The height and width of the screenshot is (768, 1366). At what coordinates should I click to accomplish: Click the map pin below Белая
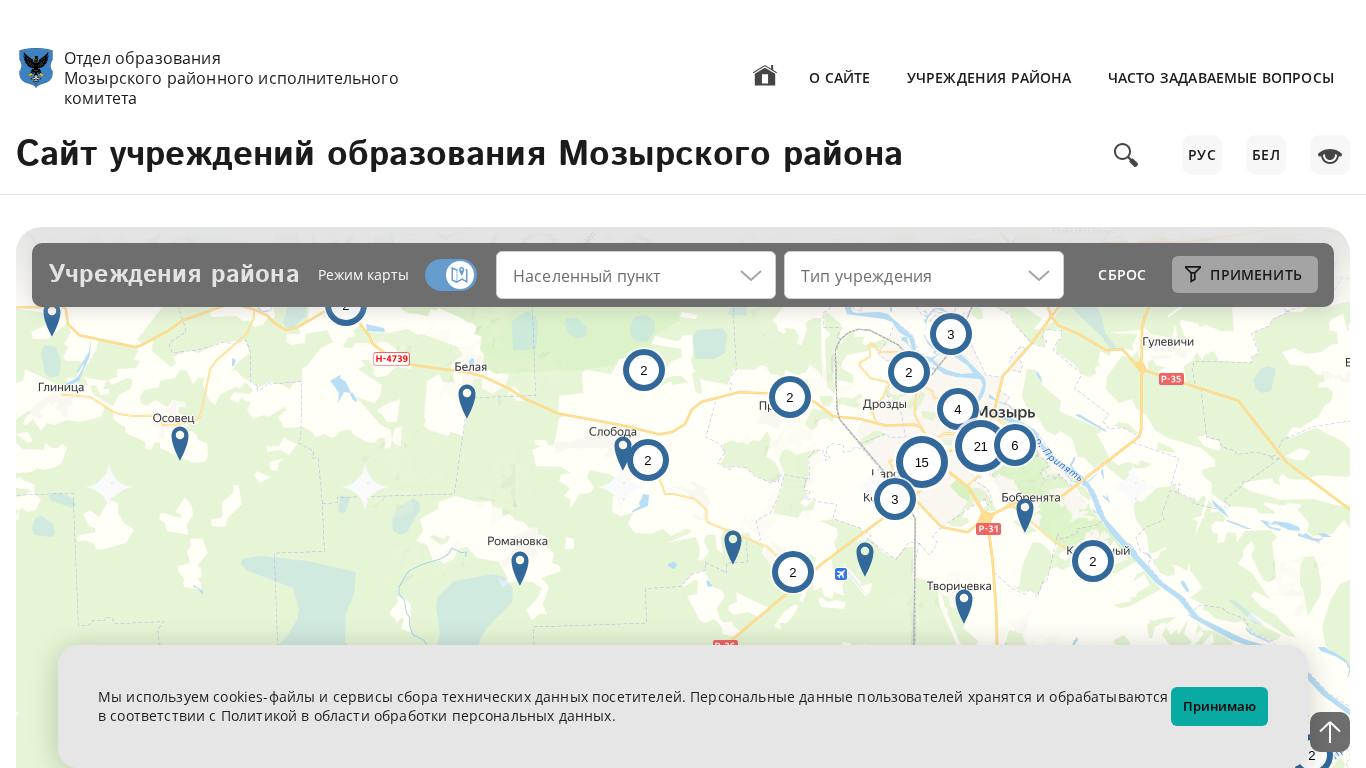pyautogui.click(x=467, y=399)
